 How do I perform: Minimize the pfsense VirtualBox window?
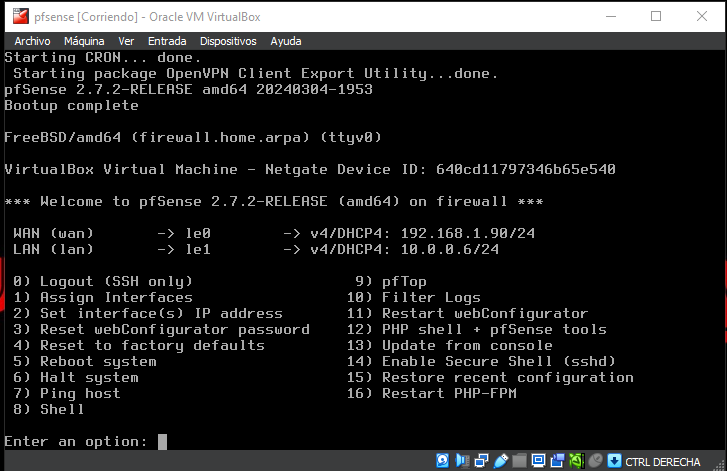(611, 16)
